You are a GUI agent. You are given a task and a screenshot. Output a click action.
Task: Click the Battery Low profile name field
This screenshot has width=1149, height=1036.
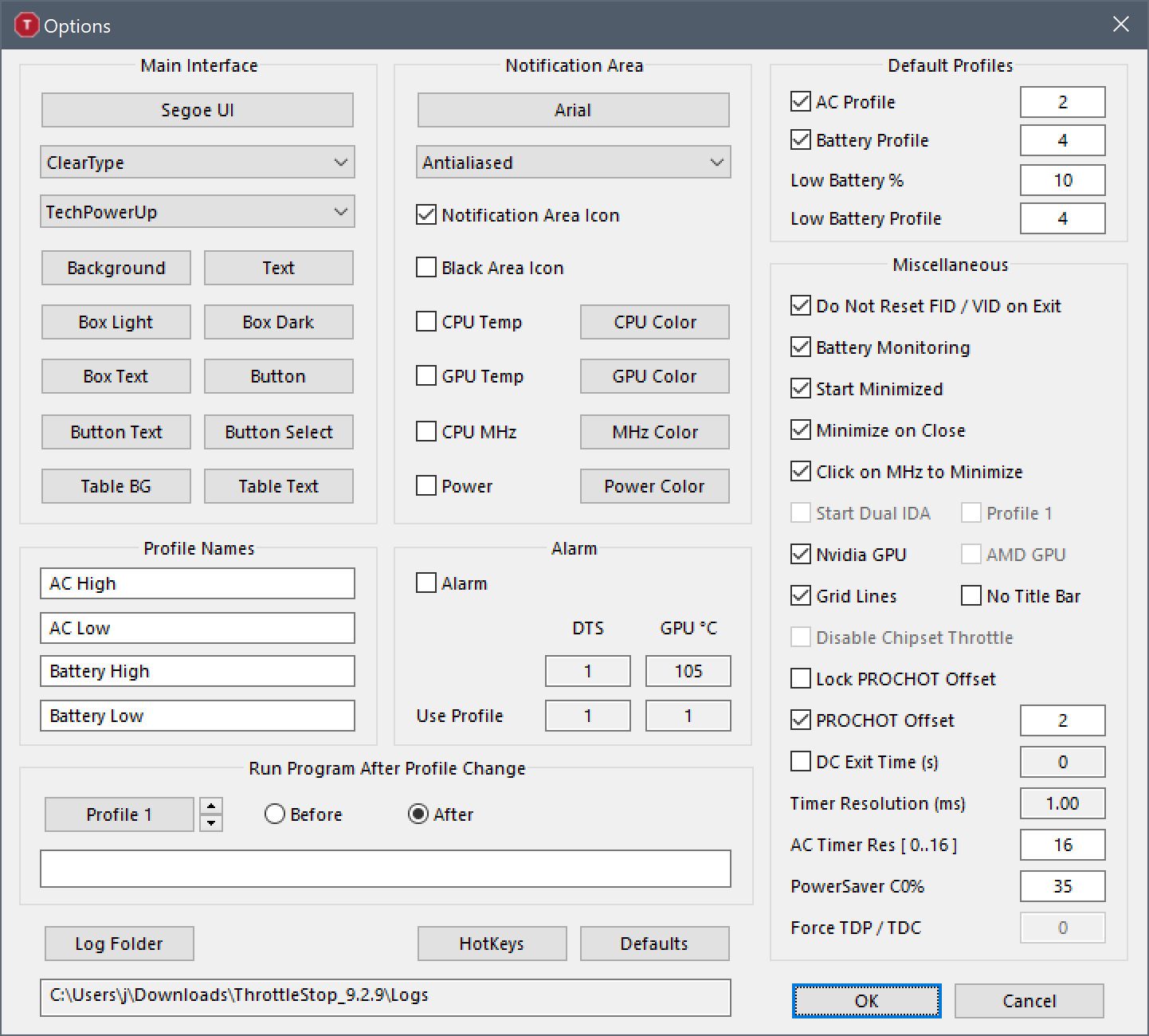coord(198,716)
